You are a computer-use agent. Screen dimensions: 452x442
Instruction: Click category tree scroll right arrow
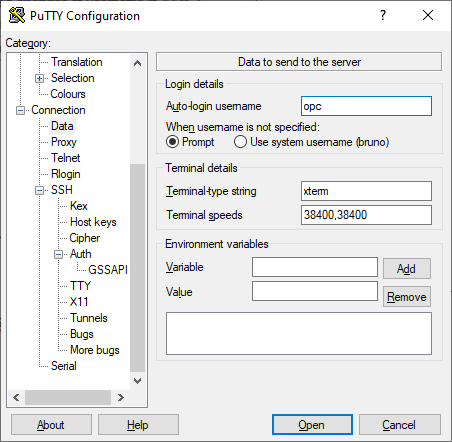[x=121, y=397]
